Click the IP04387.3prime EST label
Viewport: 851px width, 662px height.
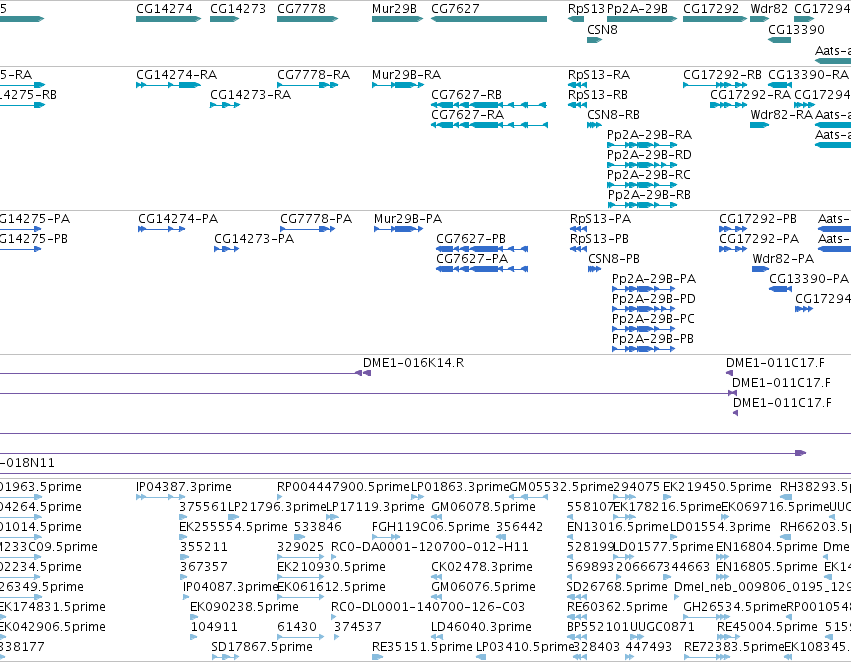(183, 487)
